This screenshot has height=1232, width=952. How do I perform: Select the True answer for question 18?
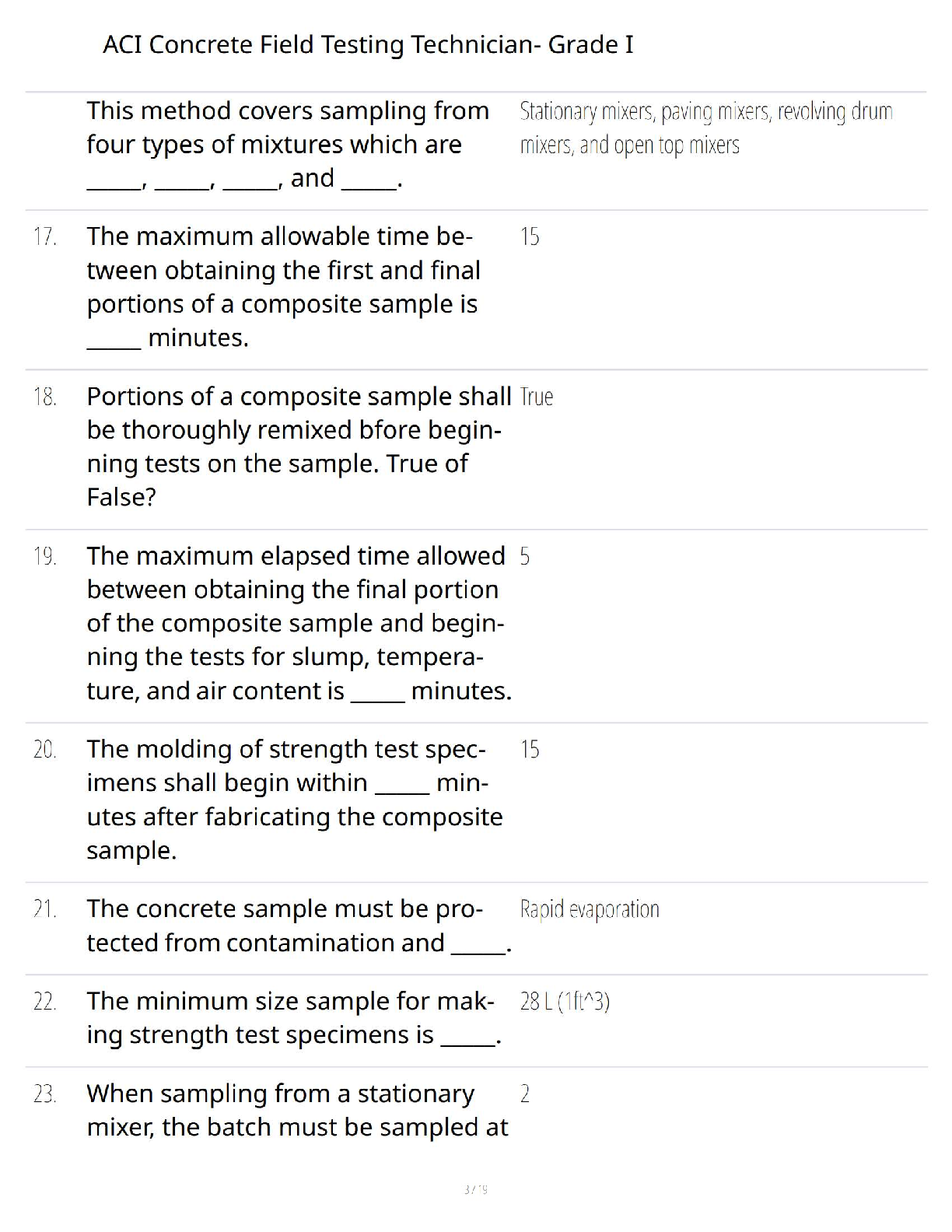click(x=536, y=397)
